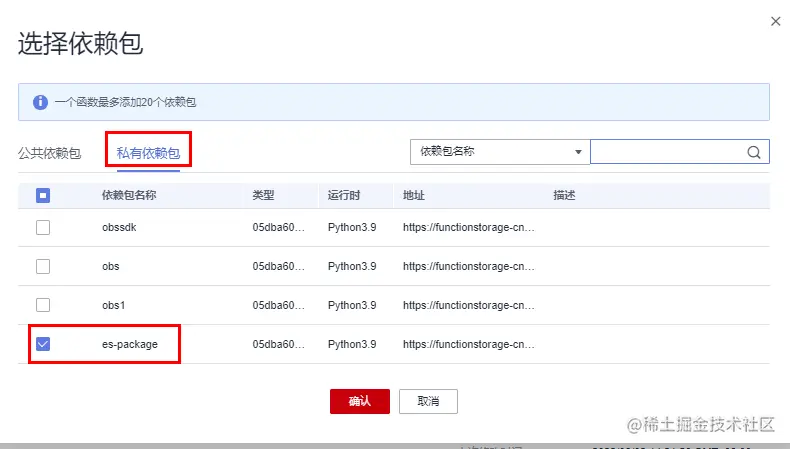This screenshot has height=449, width=790.
Task: Click the 20-dependency limit notice text
Action: pyautogui.click(x=125, y=102)
